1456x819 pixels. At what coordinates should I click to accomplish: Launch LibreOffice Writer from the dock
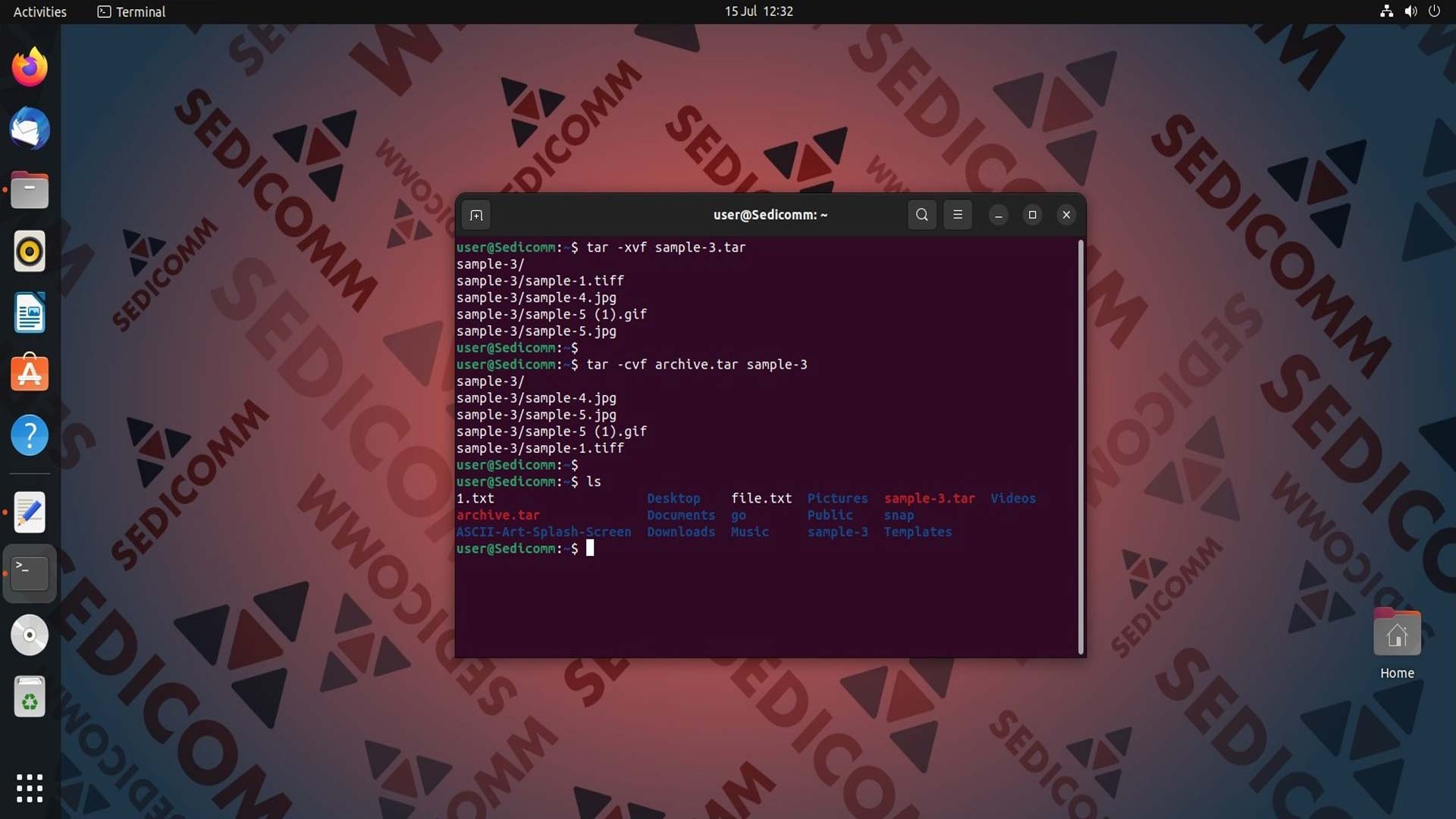point(30,313)
